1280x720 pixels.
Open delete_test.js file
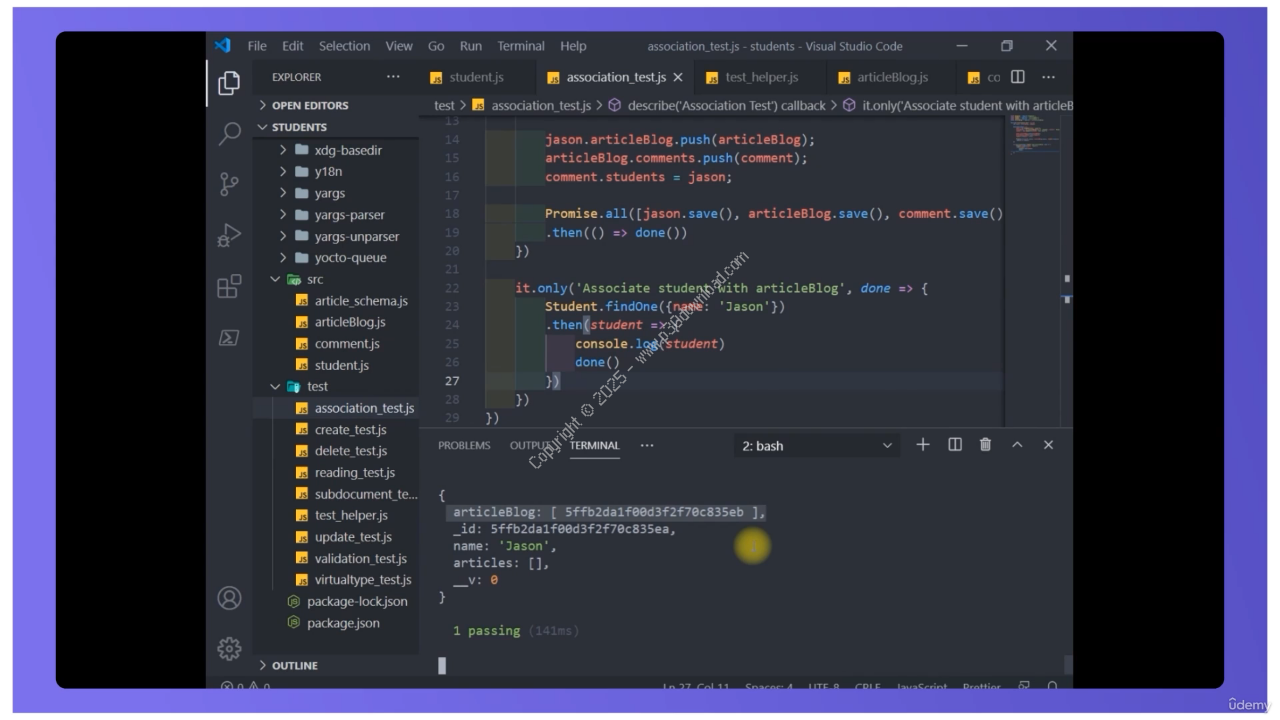(x=336, y=451)
